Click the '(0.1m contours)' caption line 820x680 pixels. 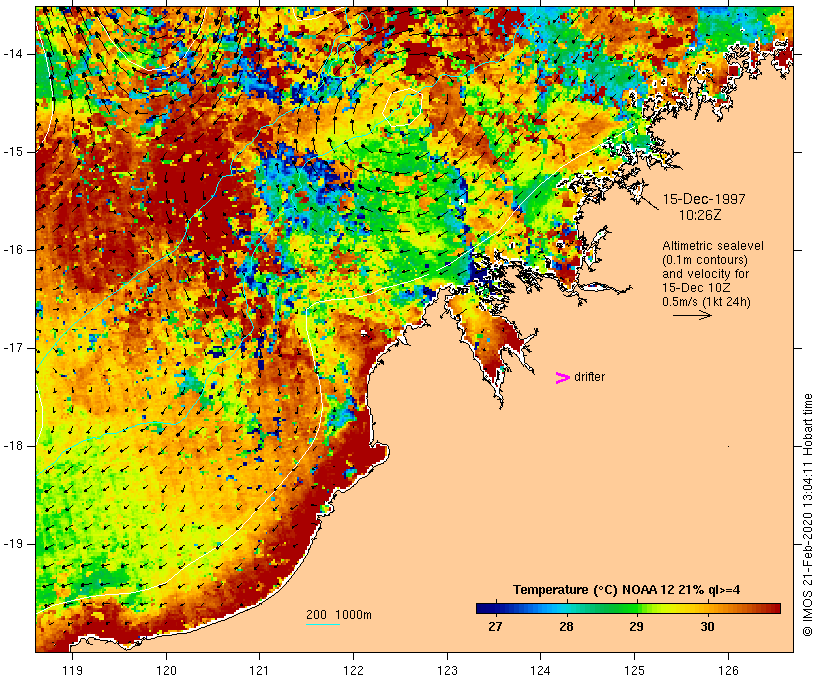click(705, 260)
